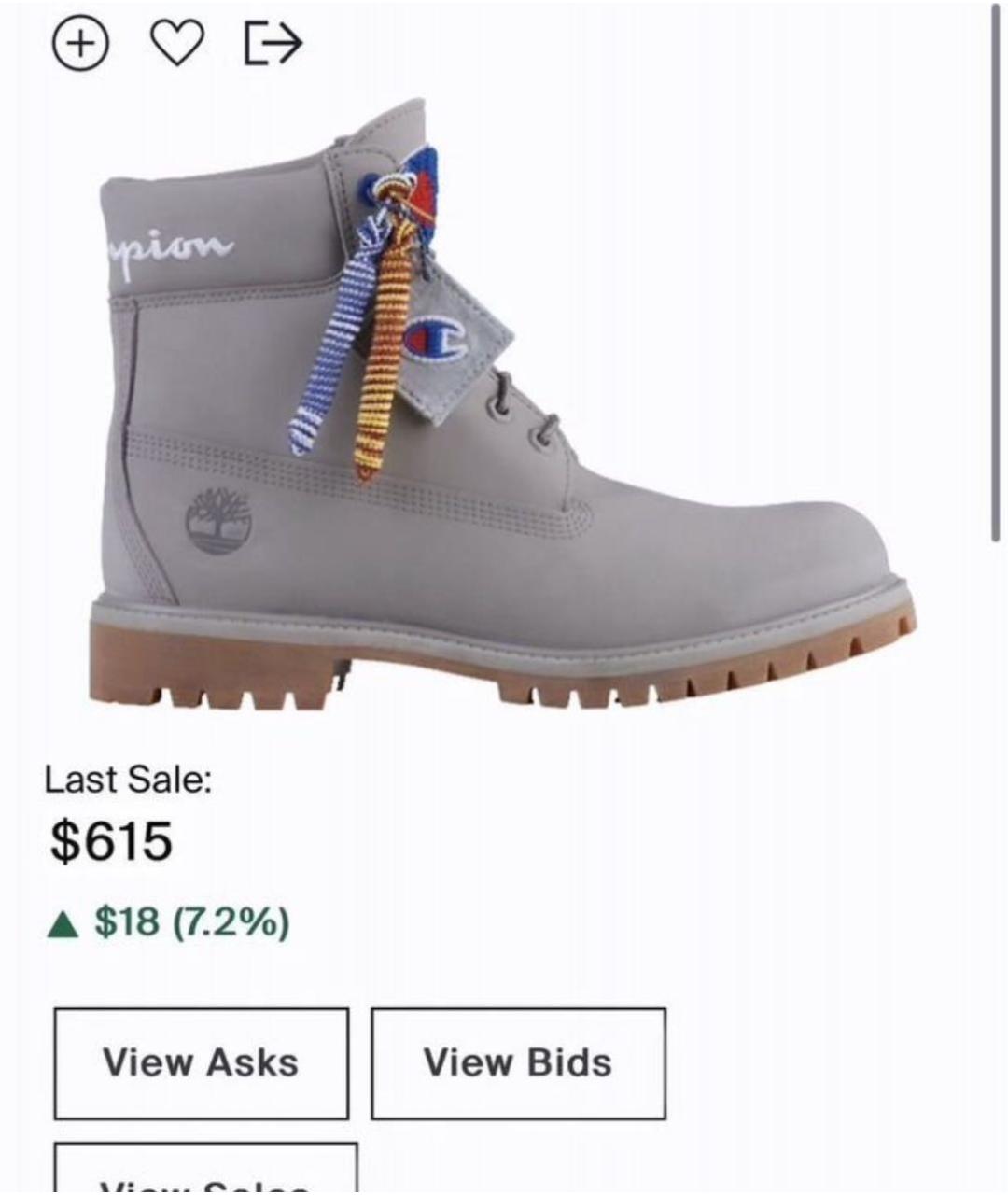Click the vertical scrollbar thumb on the right

click(x=996, y=273)
